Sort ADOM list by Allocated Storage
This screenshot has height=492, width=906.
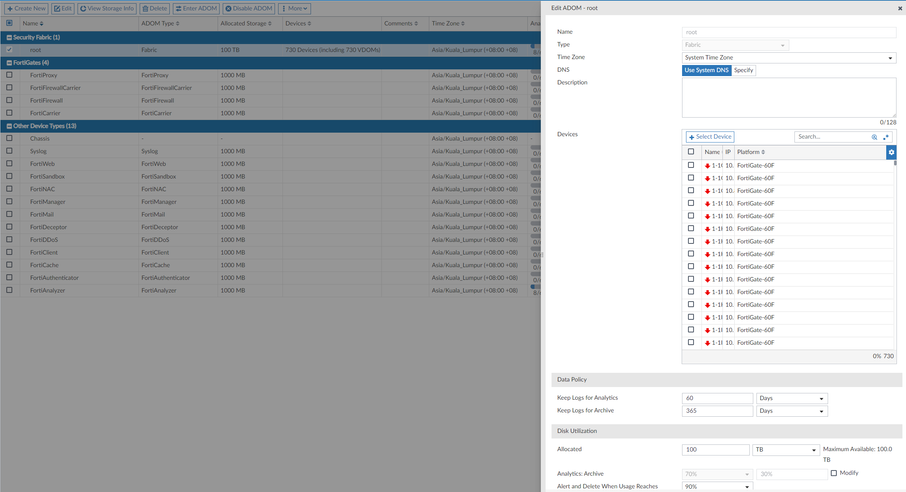point(246,24)
